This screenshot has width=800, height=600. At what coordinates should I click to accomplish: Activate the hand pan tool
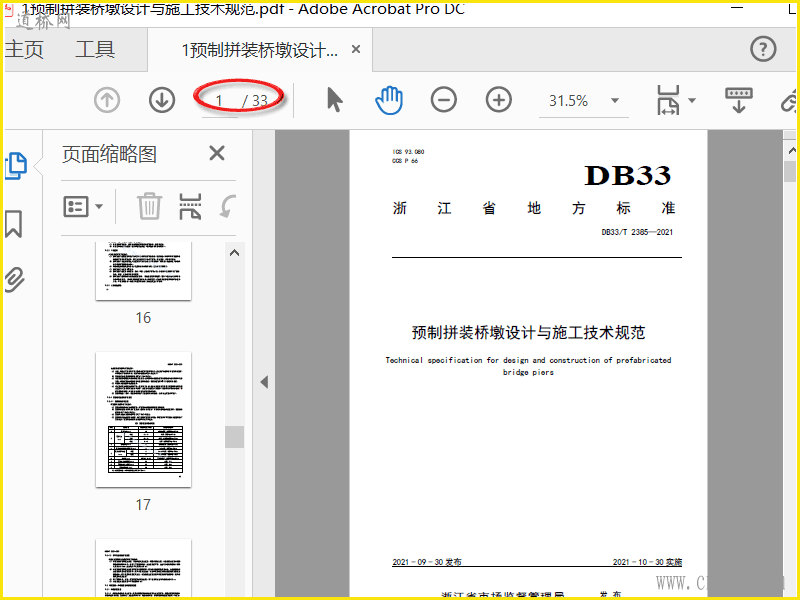pos(389,100)
